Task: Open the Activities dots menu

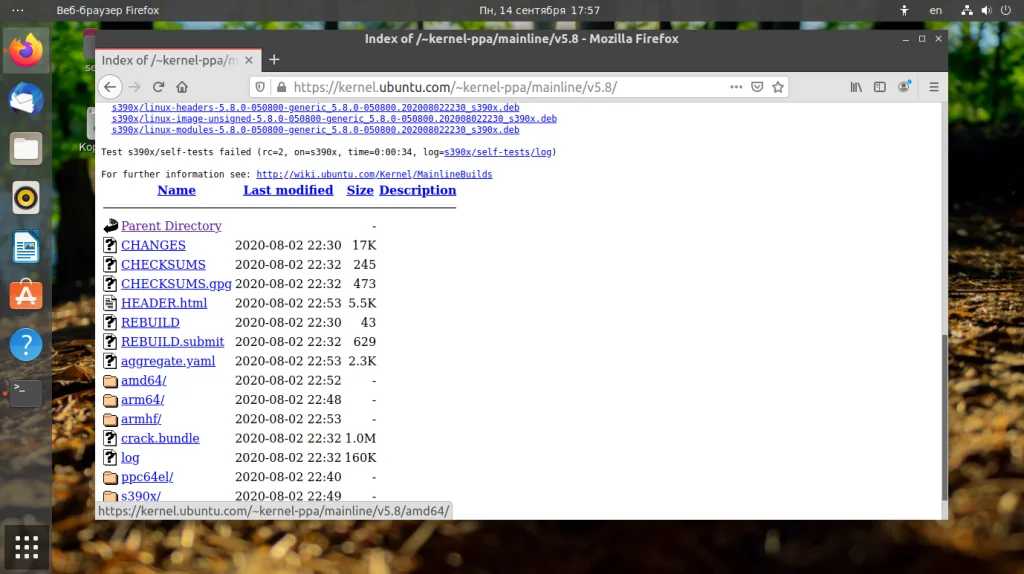Action: pos(18,10)
